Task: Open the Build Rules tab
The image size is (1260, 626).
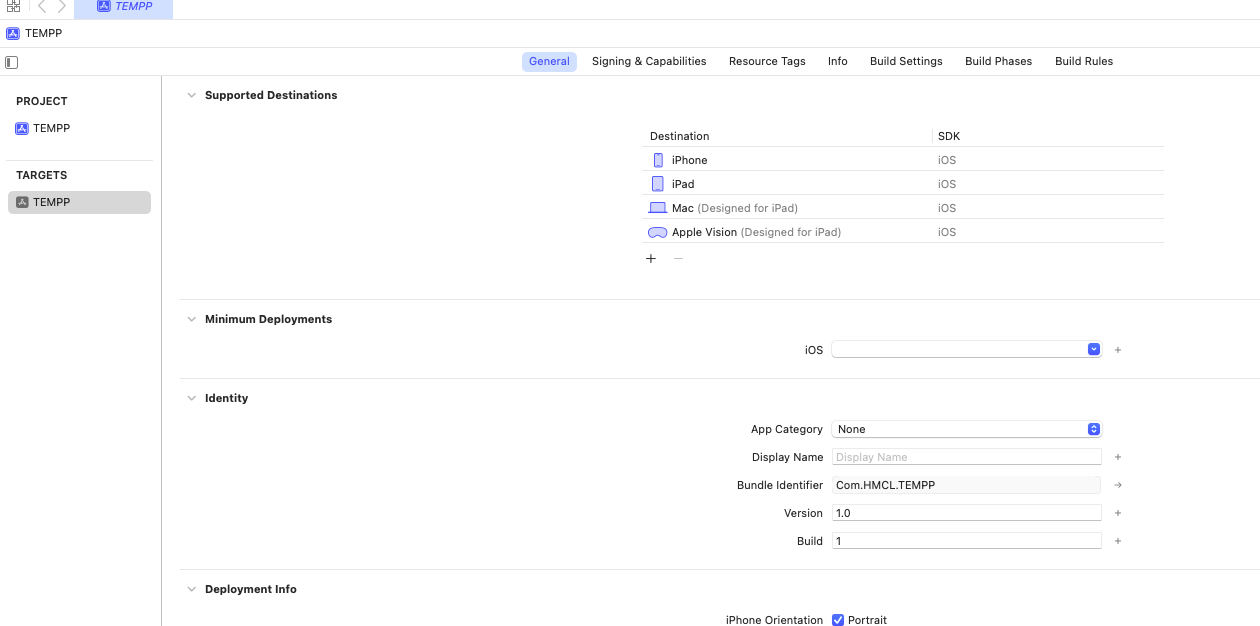Action: pos(1084,61)
